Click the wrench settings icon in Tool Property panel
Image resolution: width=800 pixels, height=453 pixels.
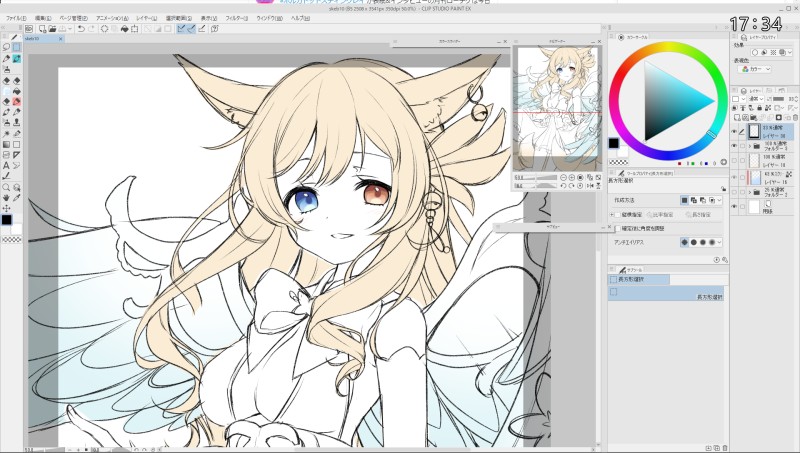(x=725, y=260)
